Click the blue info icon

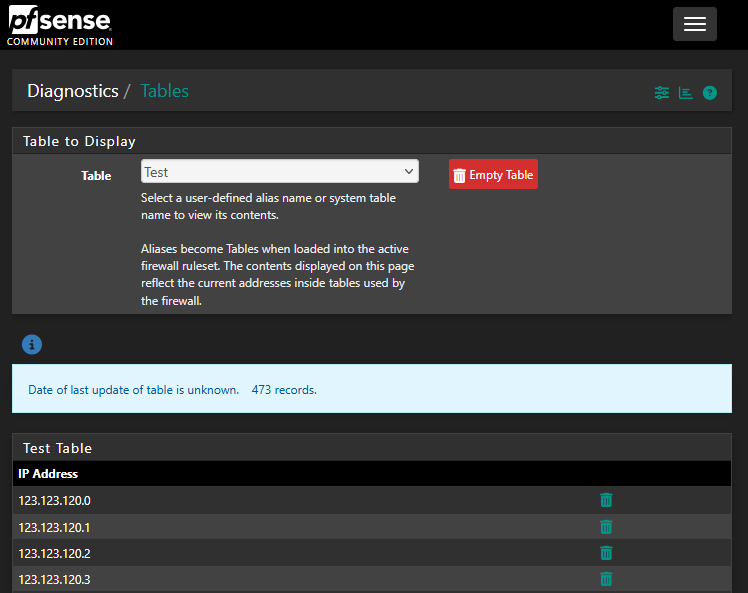(32, 345)
